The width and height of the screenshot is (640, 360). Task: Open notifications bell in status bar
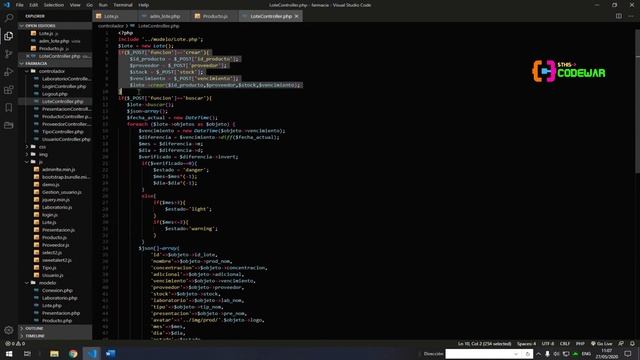(x=632, y=344)
